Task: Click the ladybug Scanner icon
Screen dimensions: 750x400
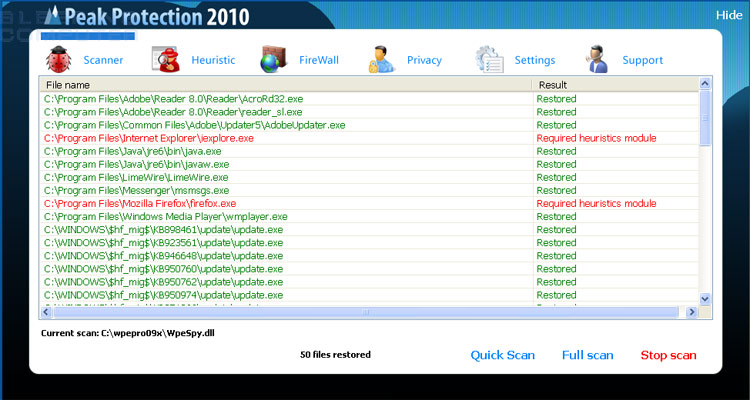Action: click(x=58, y=59)
